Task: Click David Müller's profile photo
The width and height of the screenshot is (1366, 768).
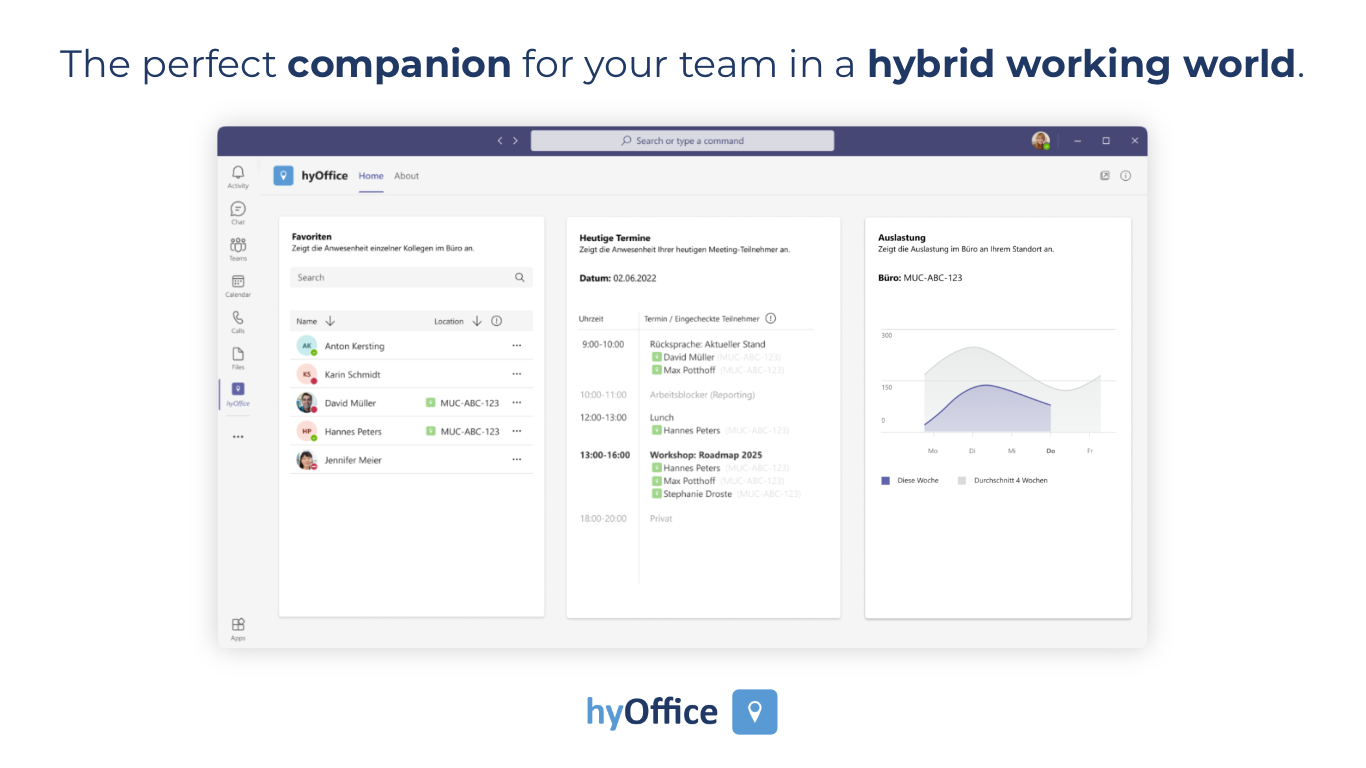Action: click(x=306, y=403)
